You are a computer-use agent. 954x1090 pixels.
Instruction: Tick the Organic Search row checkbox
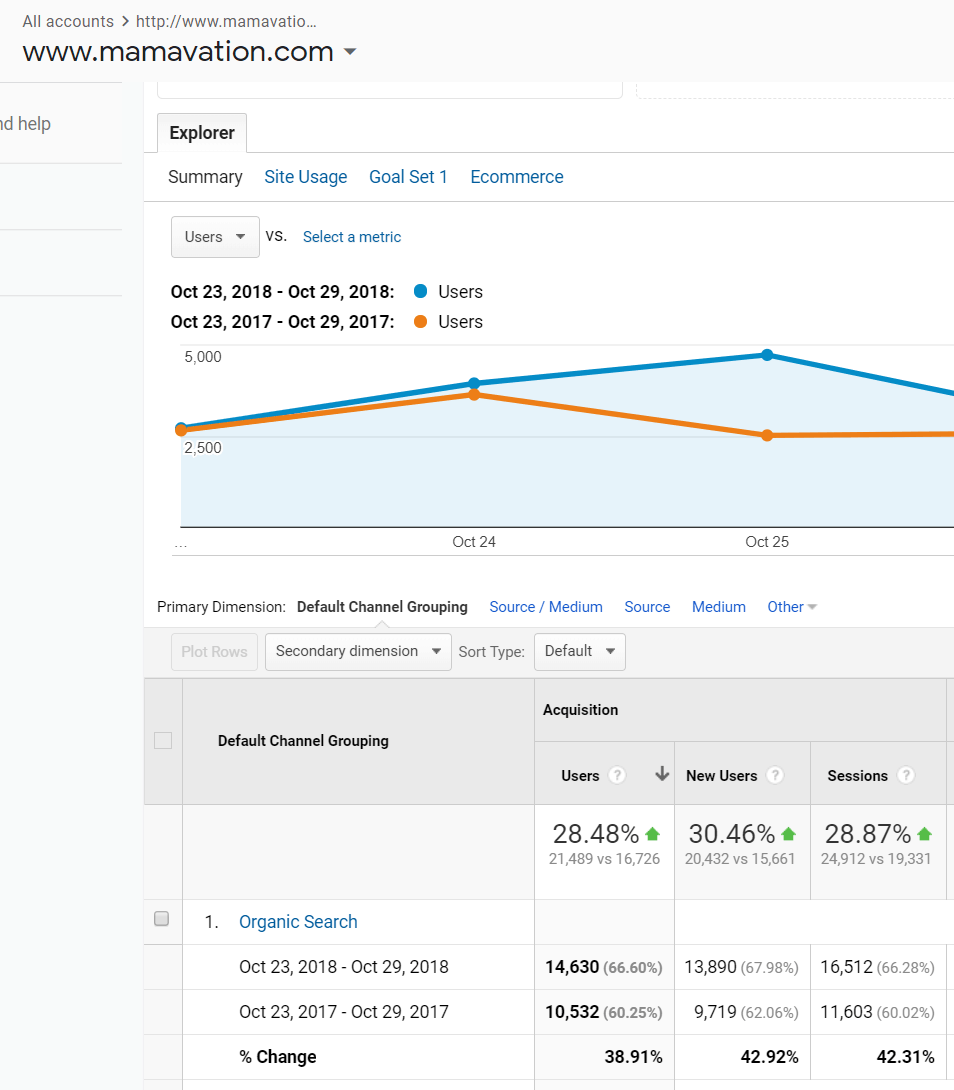tap(162, 920)
